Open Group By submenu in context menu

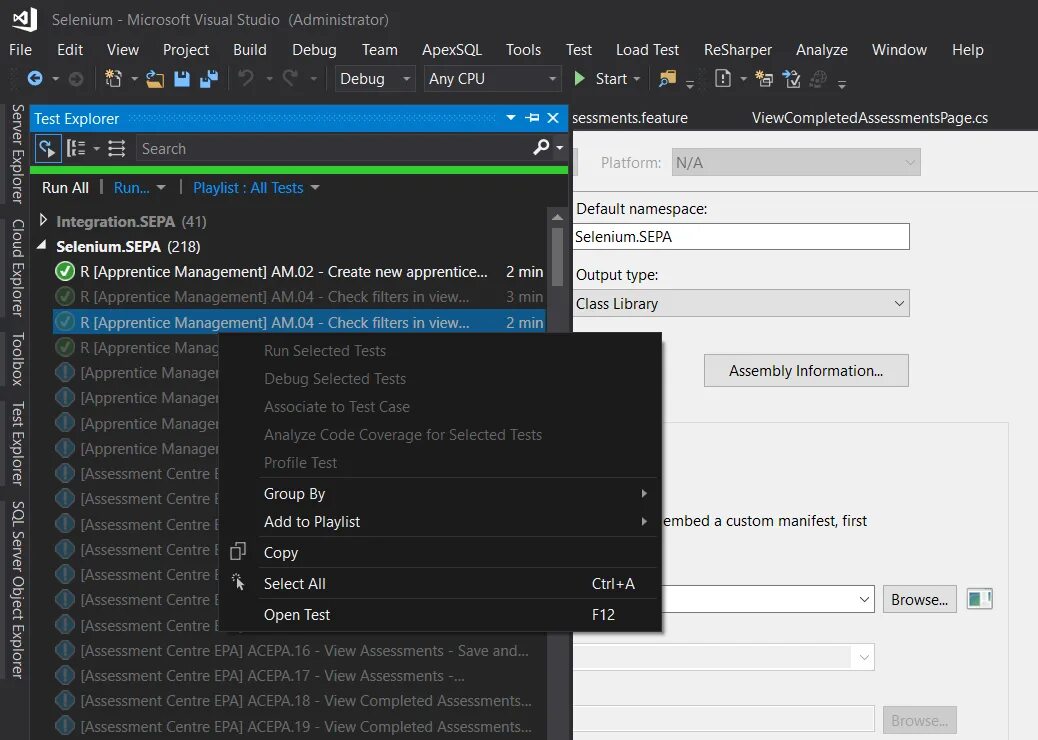coord(440,493)
